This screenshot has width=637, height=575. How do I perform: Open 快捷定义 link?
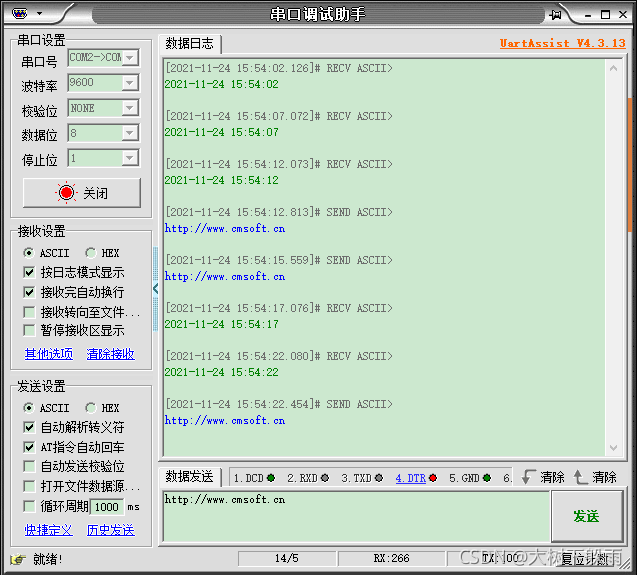pos(49,530)
